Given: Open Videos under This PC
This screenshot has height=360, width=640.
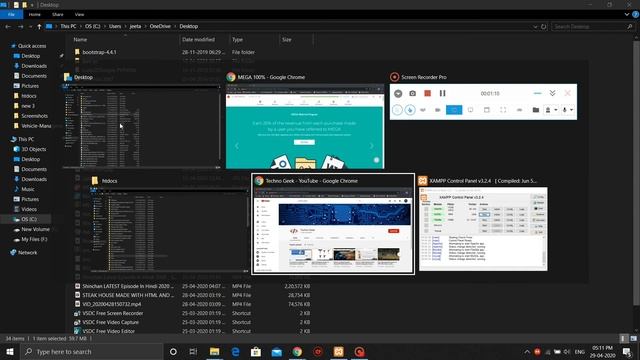Looking at the screenshot, I should tap(29, 209).
